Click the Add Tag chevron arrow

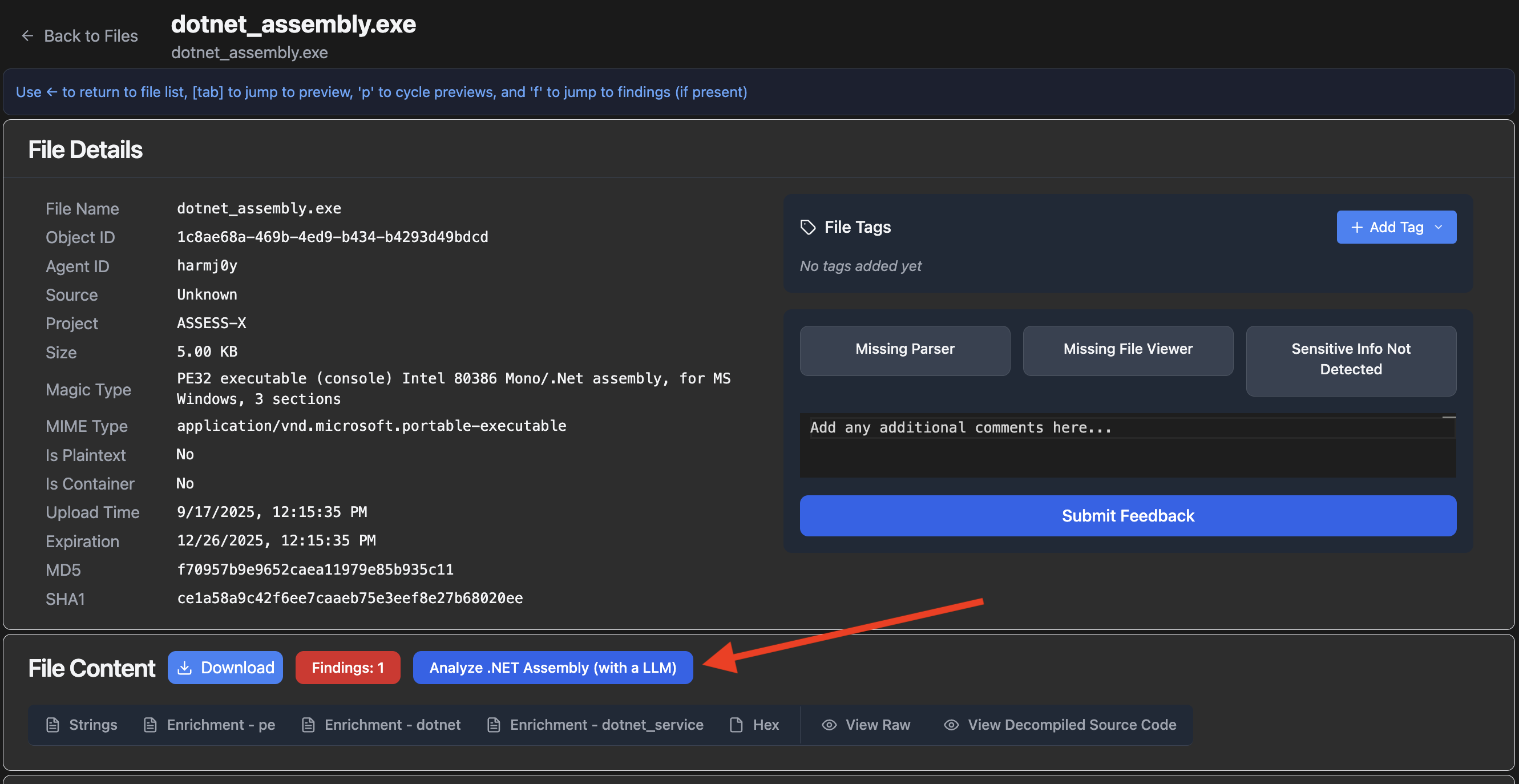point(1438,227)
